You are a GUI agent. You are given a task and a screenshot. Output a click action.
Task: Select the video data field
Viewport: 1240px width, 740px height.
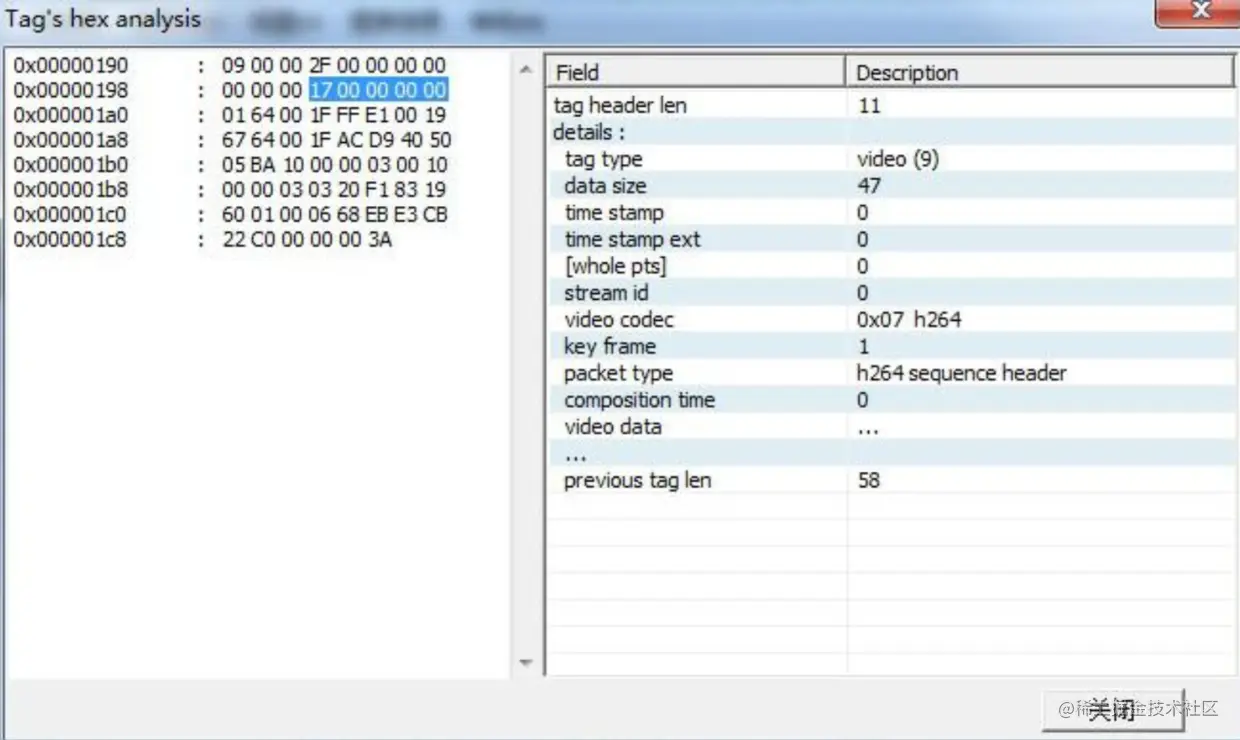click(x=612, y=427)
